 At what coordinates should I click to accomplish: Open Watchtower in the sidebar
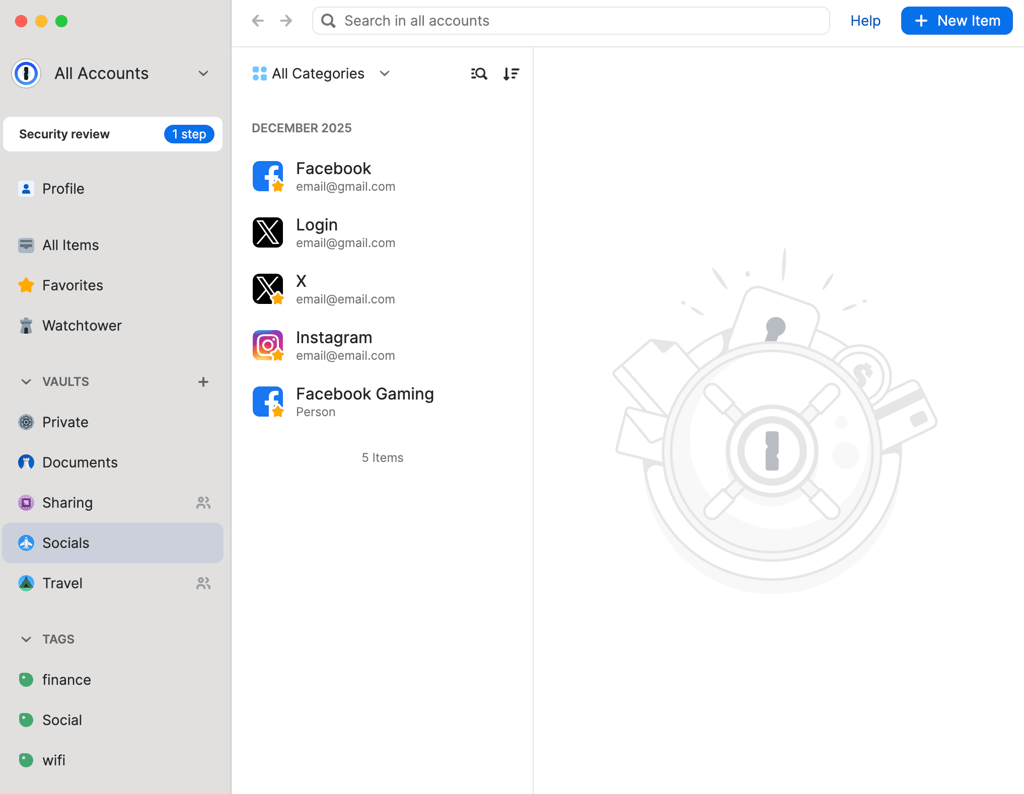tap(112, 326)
